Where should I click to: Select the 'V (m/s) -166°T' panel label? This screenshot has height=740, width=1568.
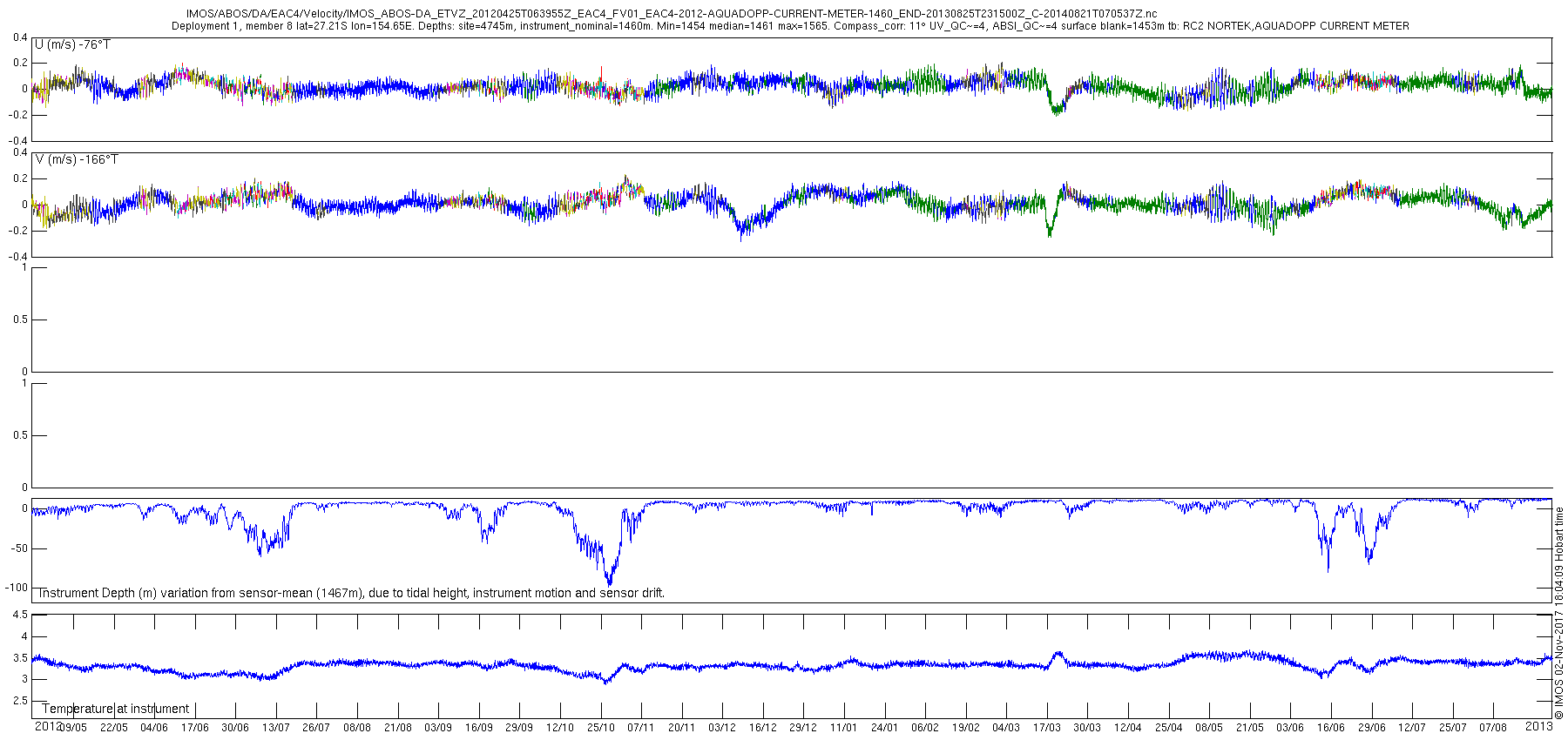[77, 159]
